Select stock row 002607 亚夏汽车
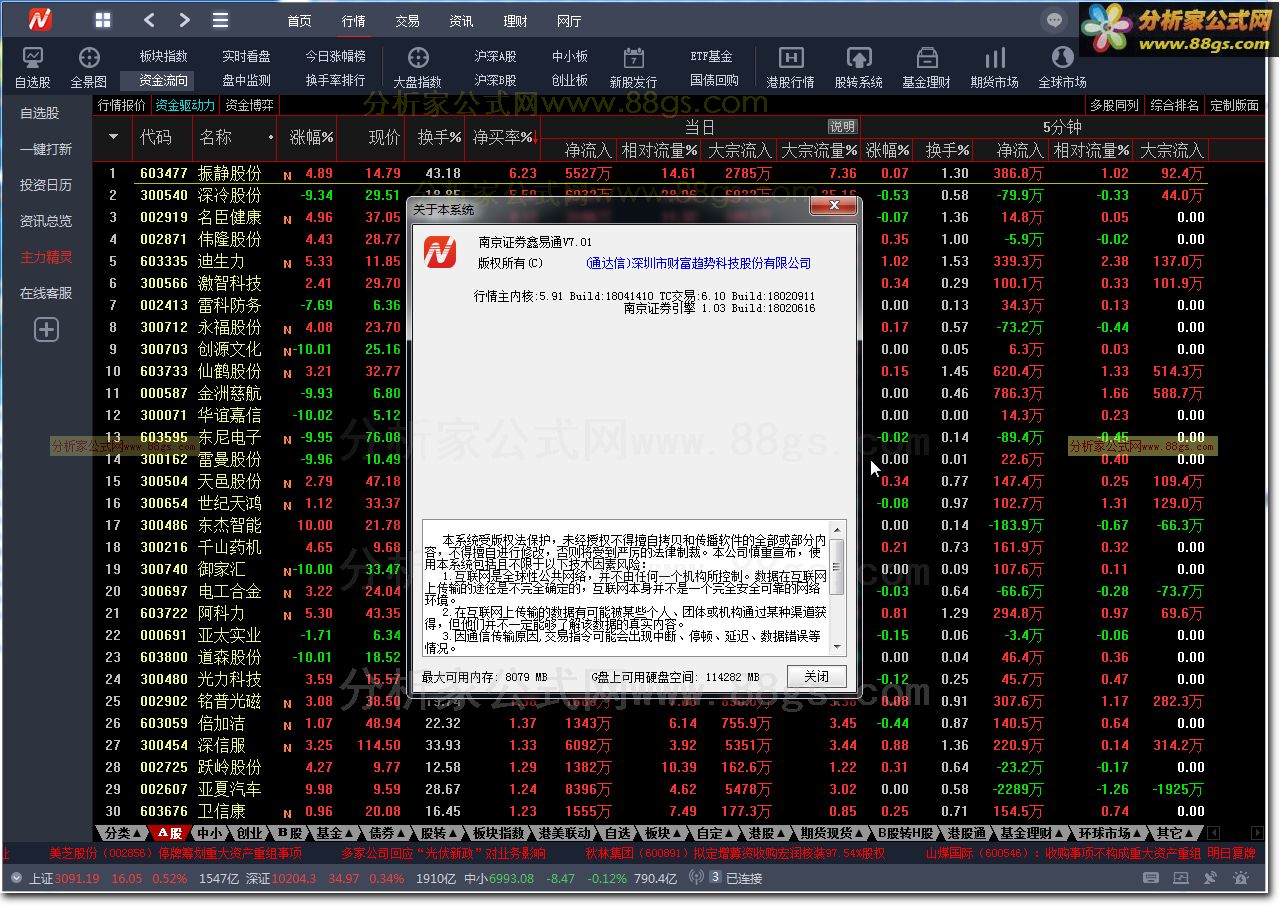1281x906 pixels. tap(650, 789)
